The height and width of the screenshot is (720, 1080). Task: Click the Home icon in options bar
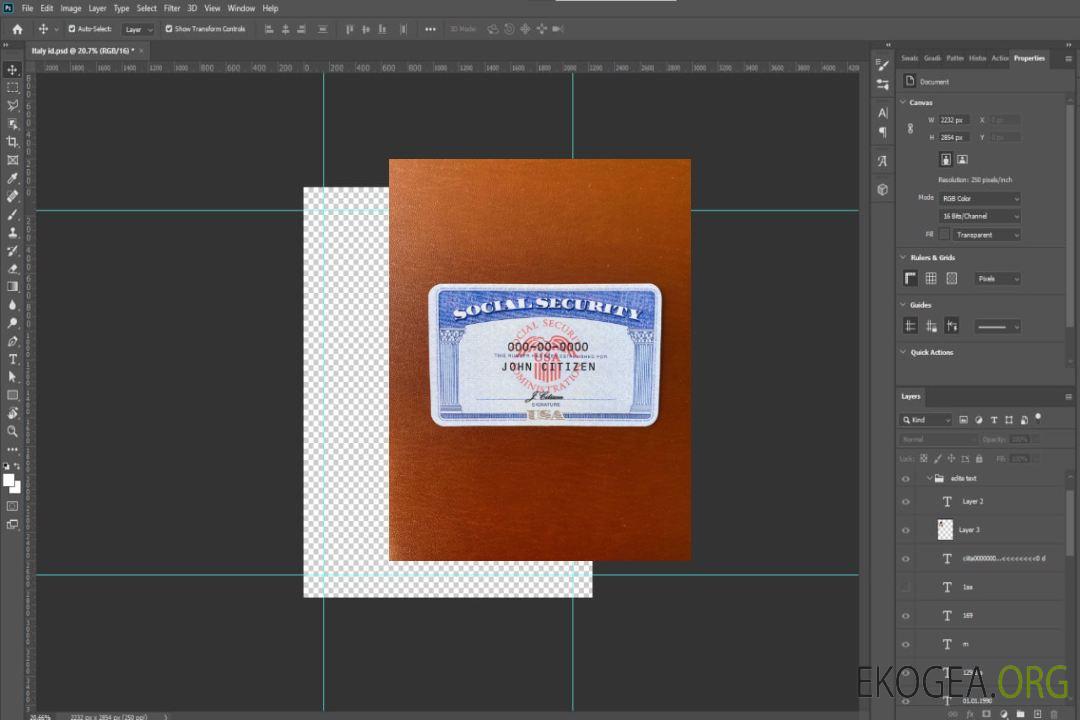click(x=17, y=29)
